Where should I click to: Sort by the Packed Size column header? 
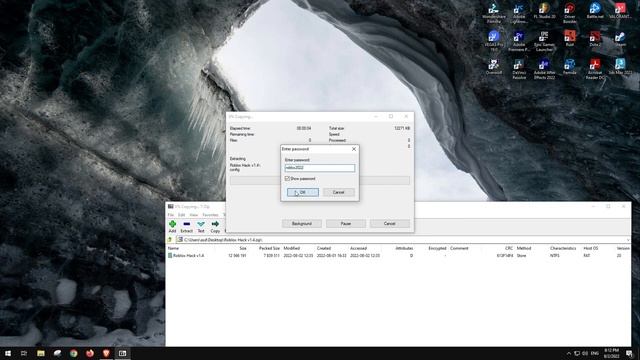269,248
